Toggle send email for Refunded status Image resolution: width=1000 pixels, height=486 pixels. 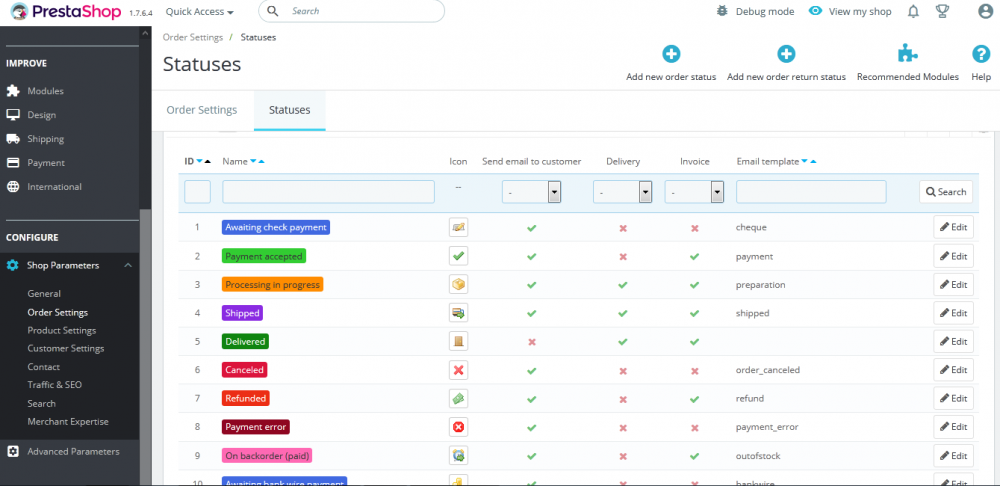(532, 399)
